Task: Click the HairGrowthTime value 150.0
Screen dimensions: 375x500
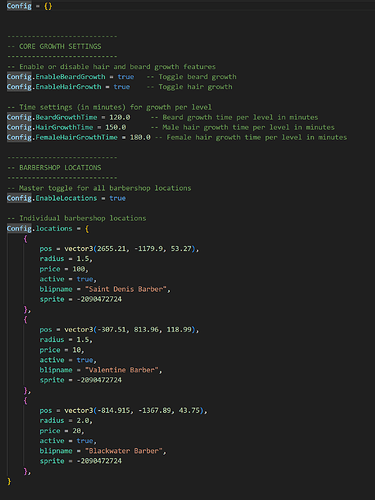Action: [x=116, y=127]
